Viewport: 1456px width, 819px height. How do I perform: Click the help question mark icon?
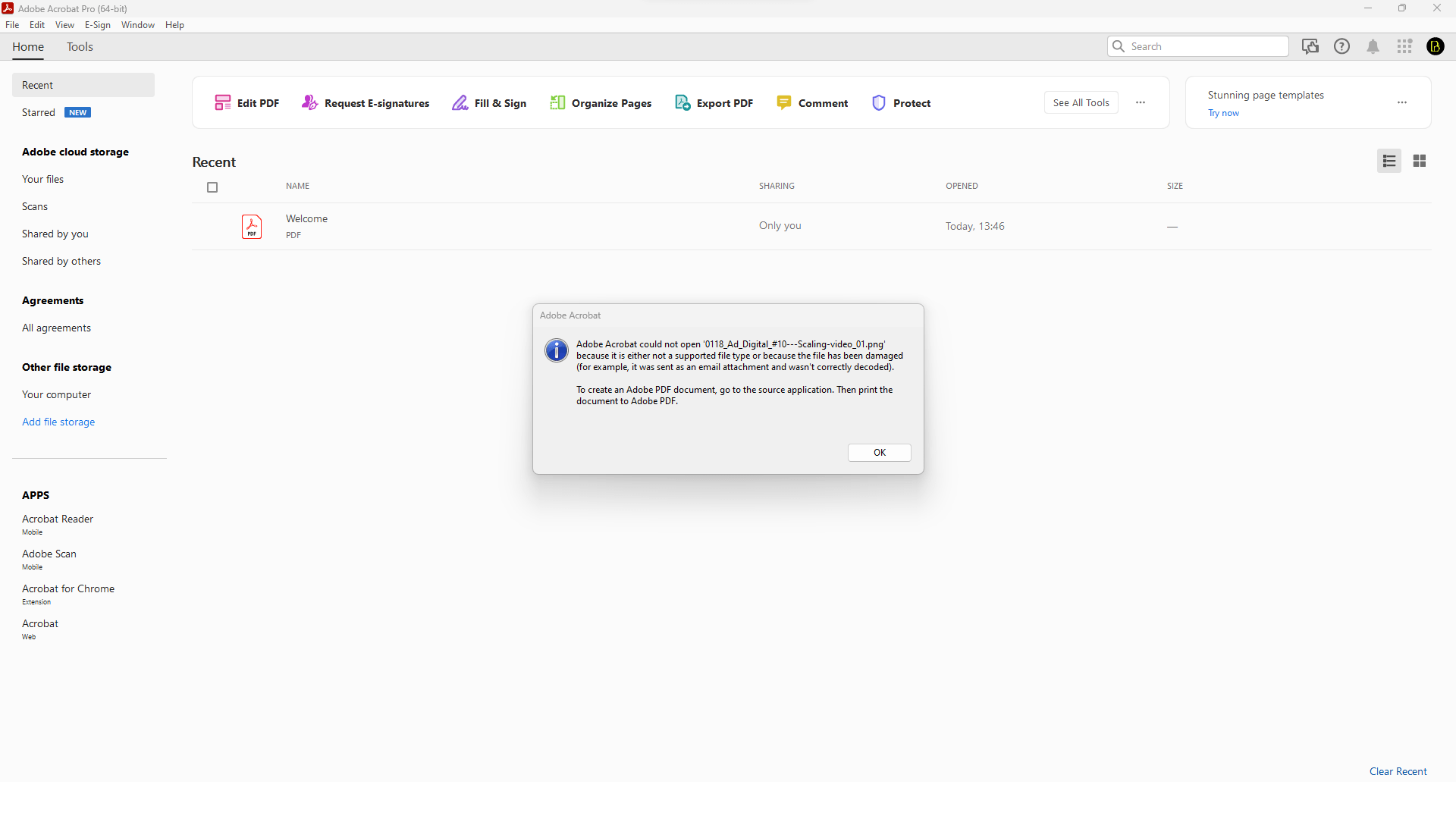pyautogui.click(x=1341, y=47)
